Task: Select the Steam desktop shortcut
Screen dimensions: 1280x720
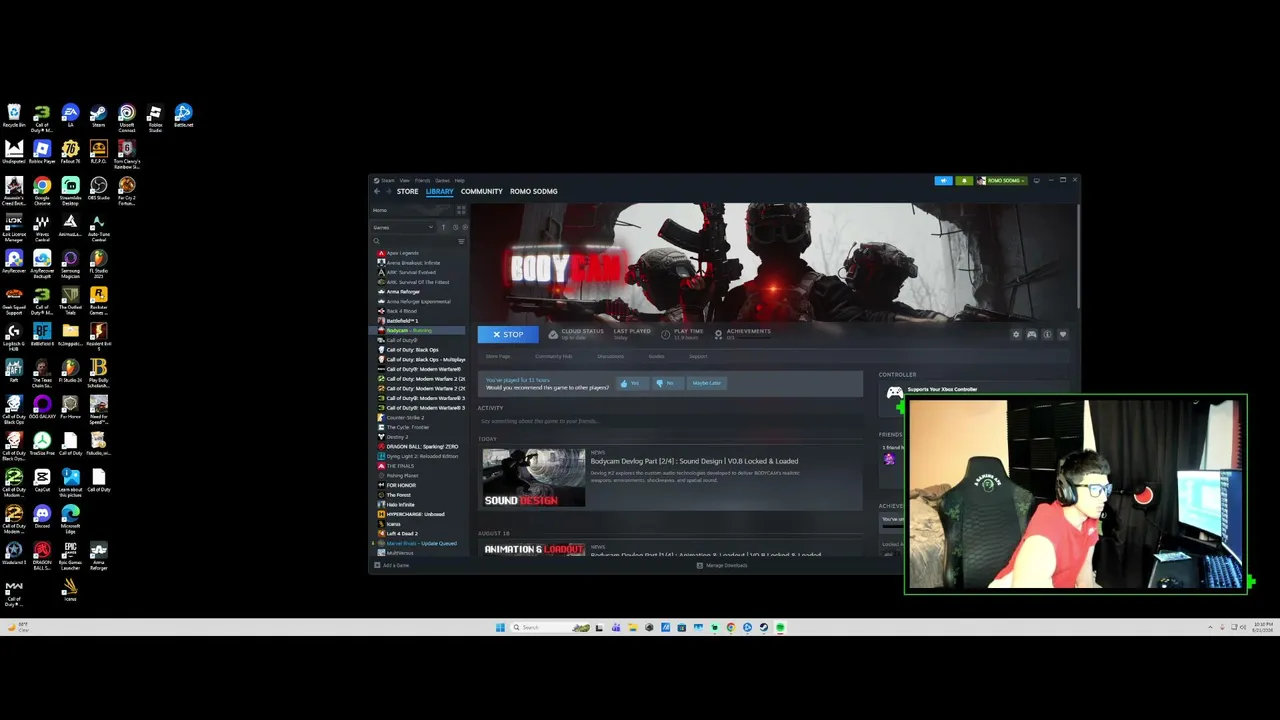Action: tap(98, 116)
